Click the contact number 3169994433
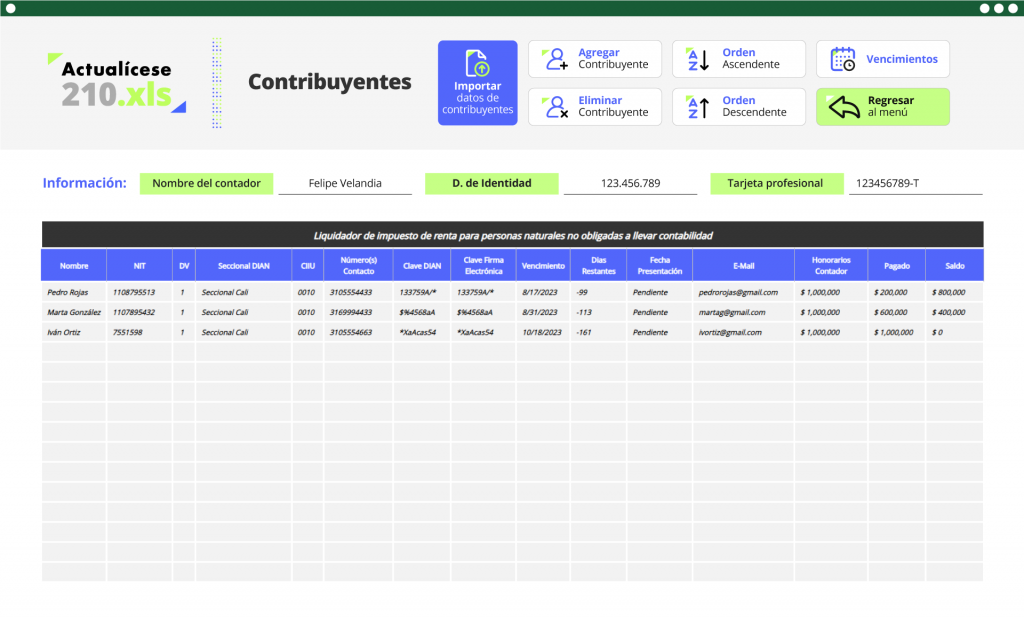1024x617 pixels. (x=359, y=312)
